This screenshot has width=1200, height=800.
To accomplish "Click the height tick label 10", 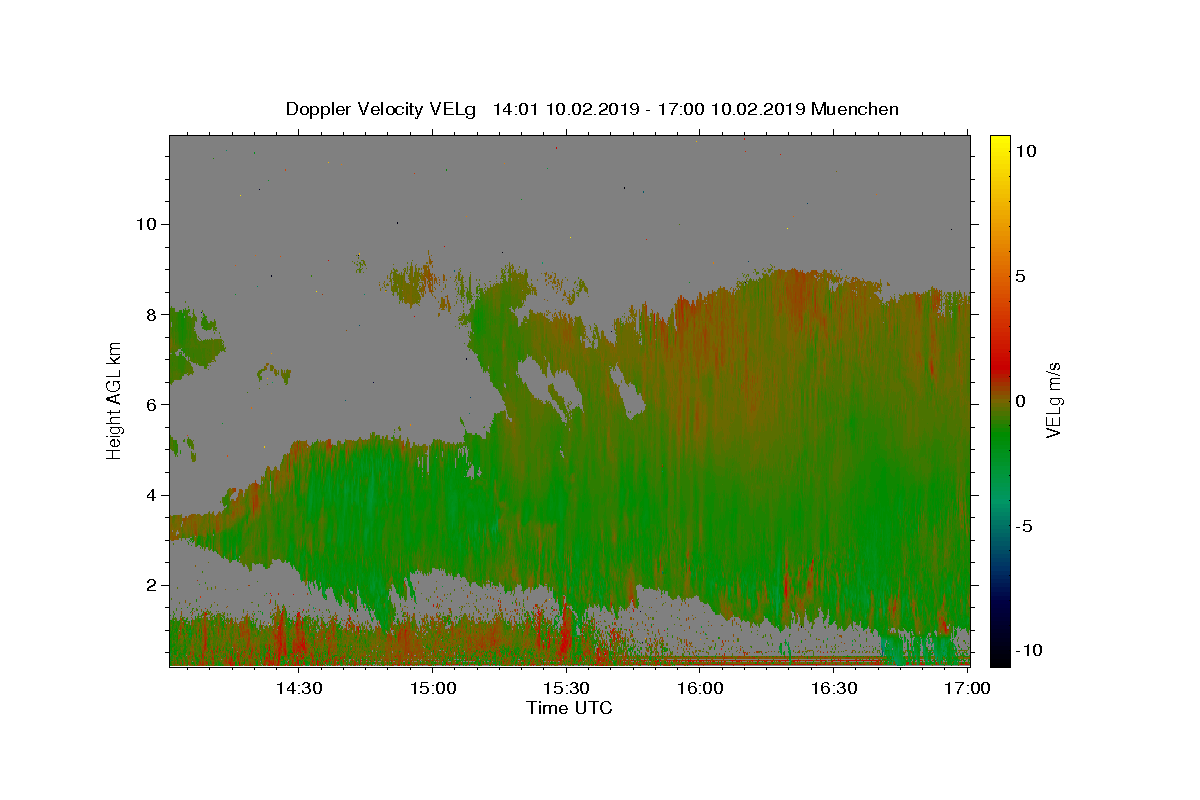I will [x=146, y=224].
